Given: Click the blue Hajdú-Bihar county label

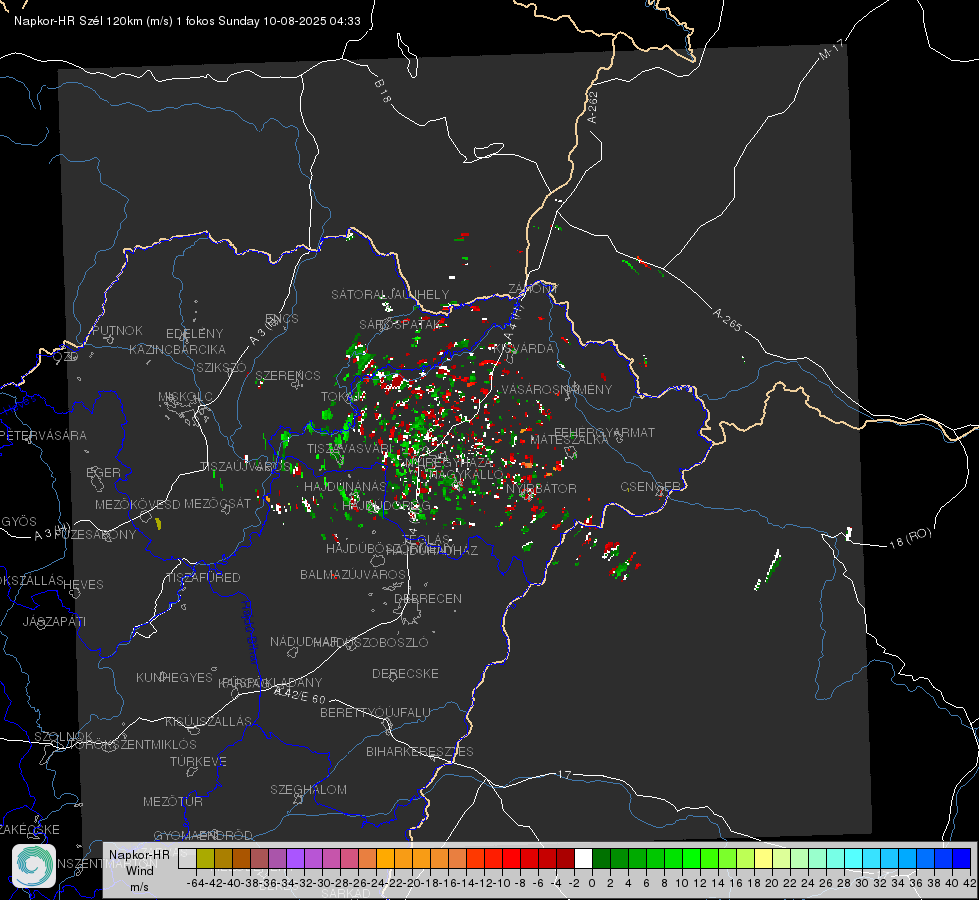Looking at the screenshot, I should [x=250, y=632].
